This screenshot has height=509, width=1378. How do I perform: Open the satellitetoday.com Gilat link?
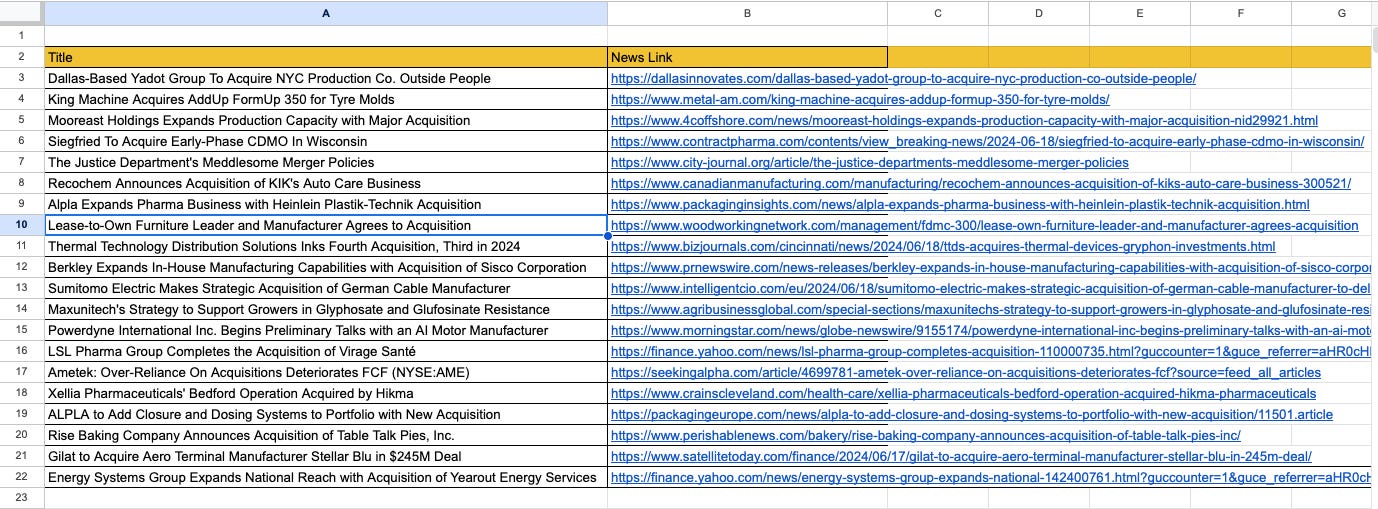961,456
